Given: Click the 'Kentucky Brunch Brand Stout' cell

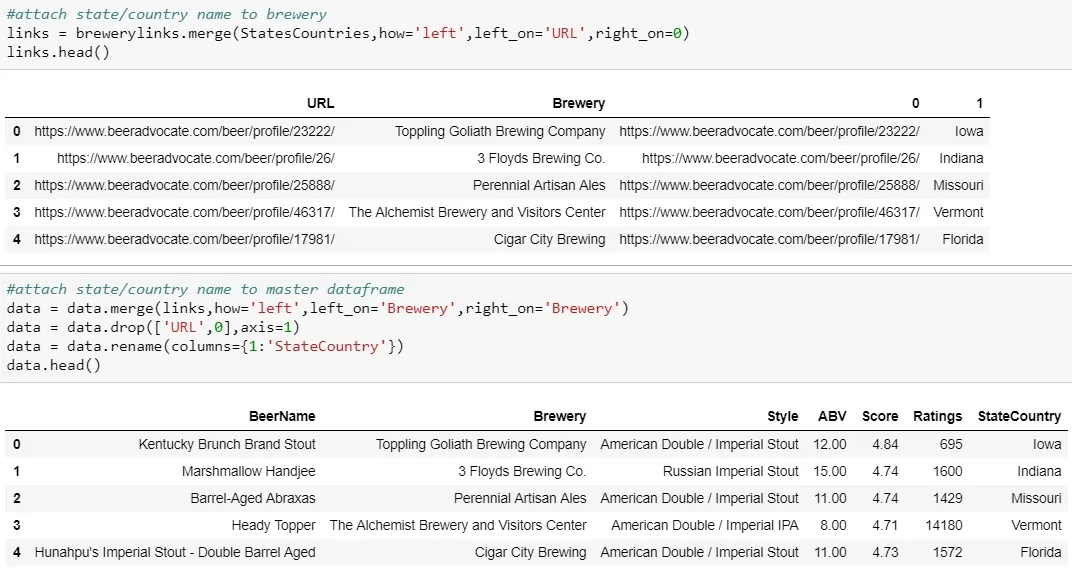Looking at the screenshot, I should coord(227,444).
